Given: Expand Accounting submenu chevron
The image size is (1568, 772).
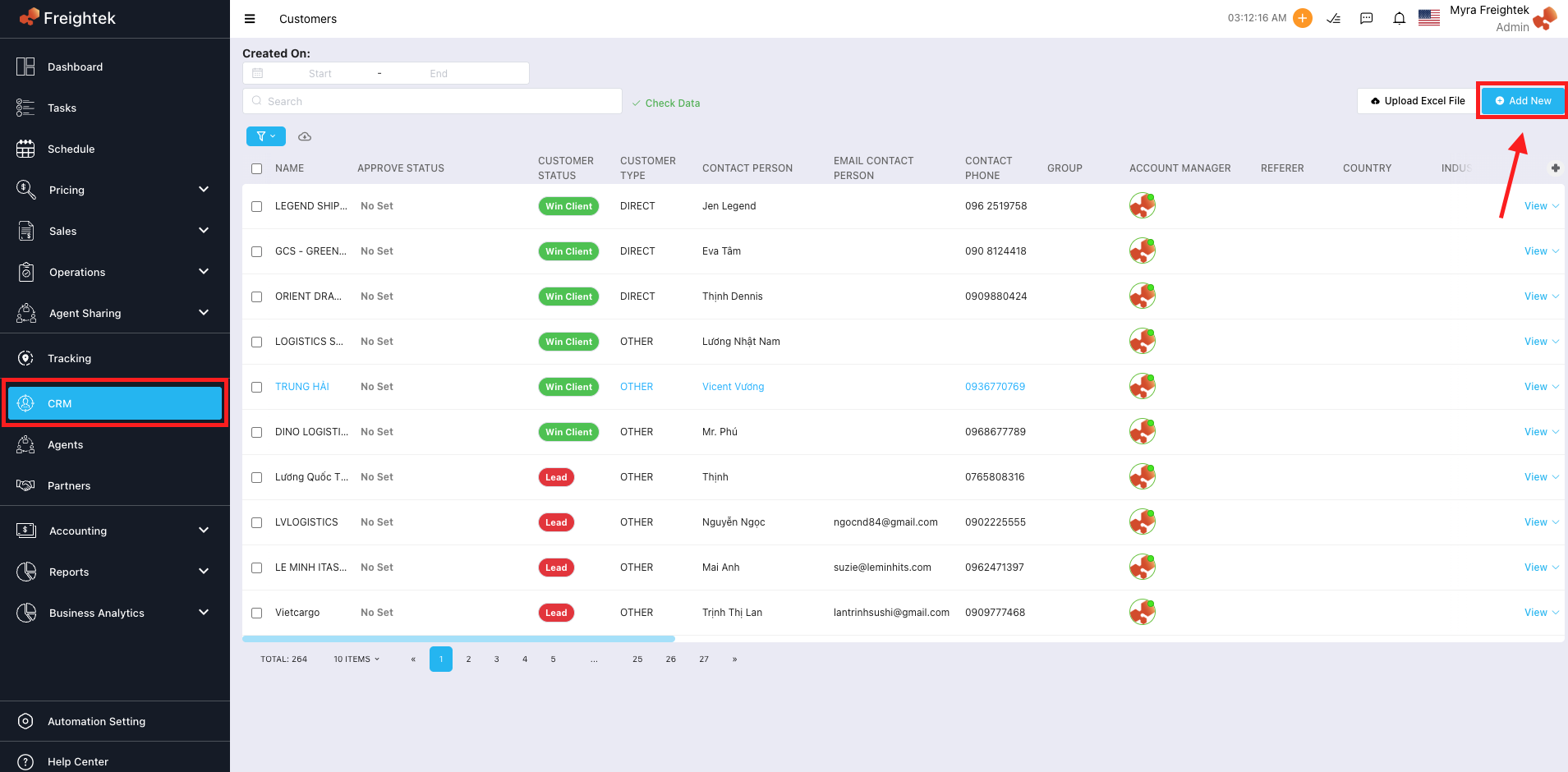Looking at the screenshot, I should pos(204,531).
